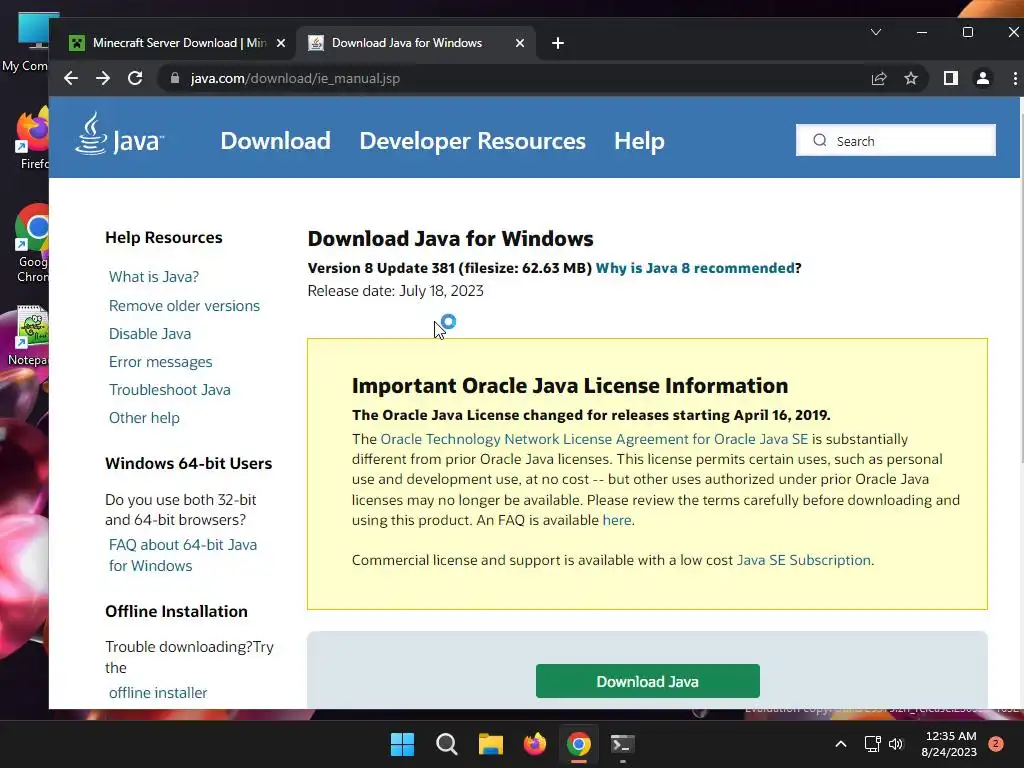The image size is (1024, 768).
Task: Open the notification badge on taskbar
Action: point(996,744)
